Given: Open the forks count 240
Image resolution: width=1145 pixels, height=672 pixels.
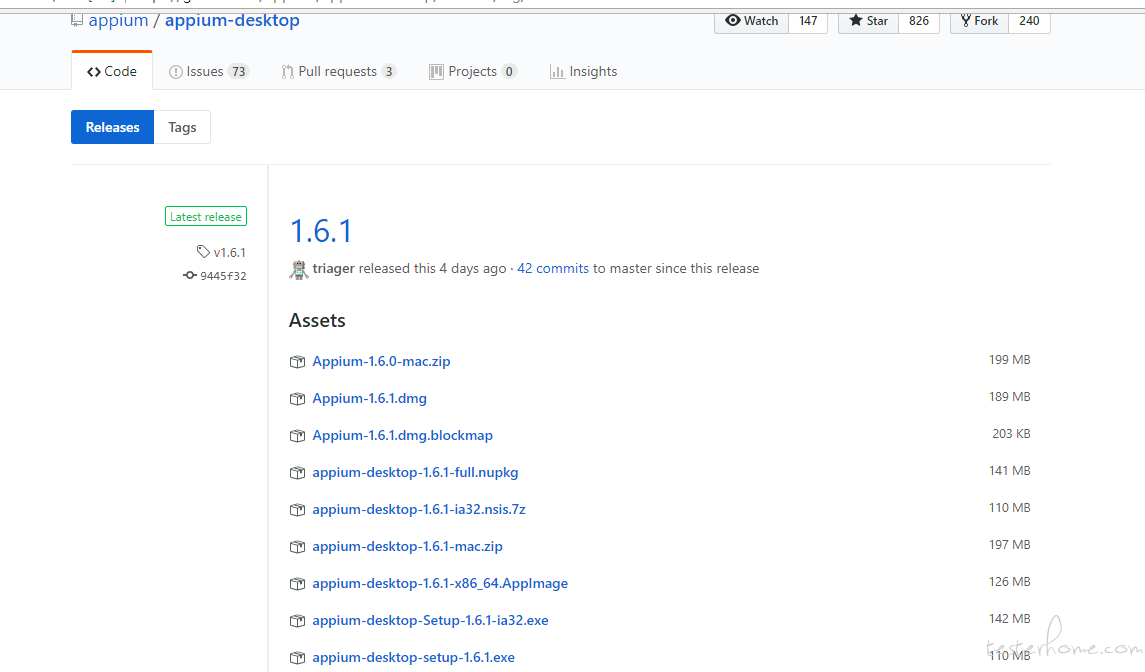Looking at the screenshot, I should (1030, 21).
